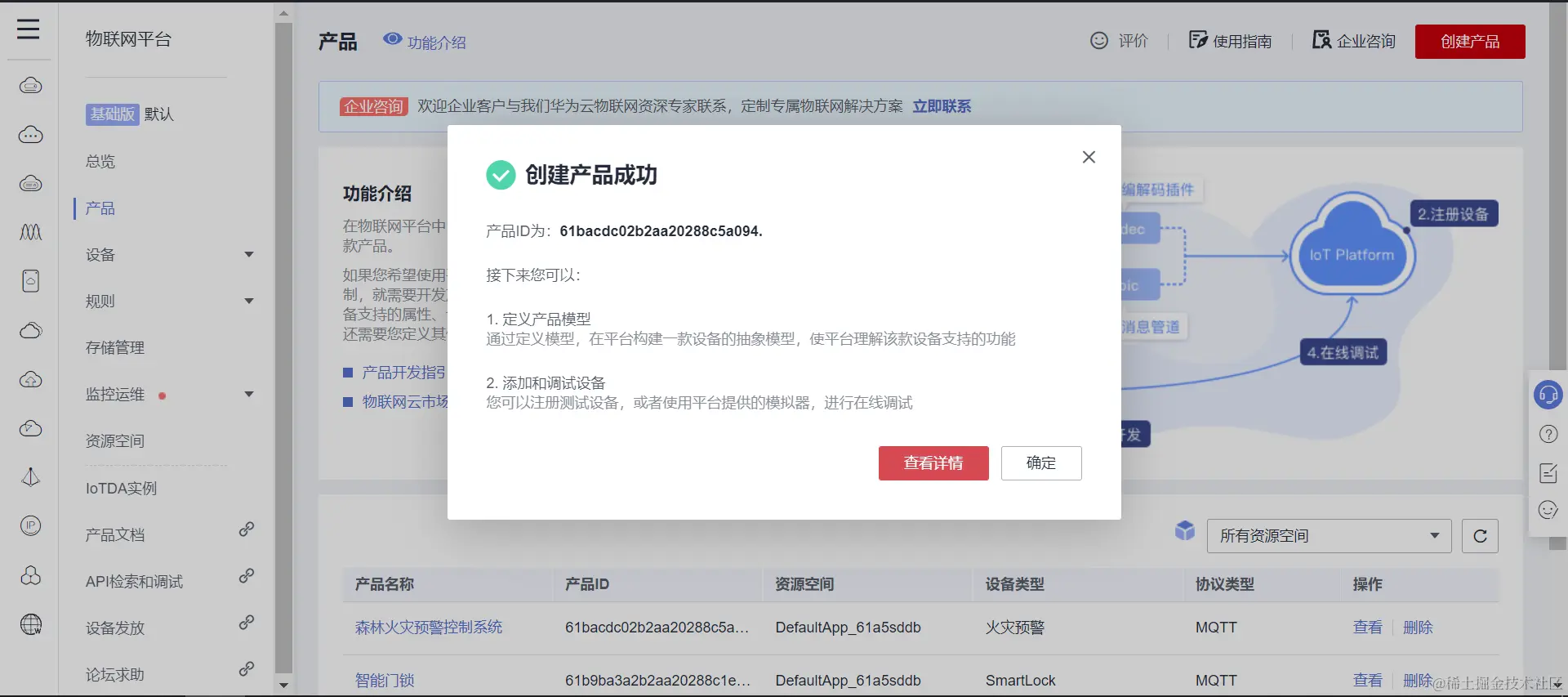1568x697 pixels.
Task: Open the 论坛求助 external link icon
Action: pos(246,669)
